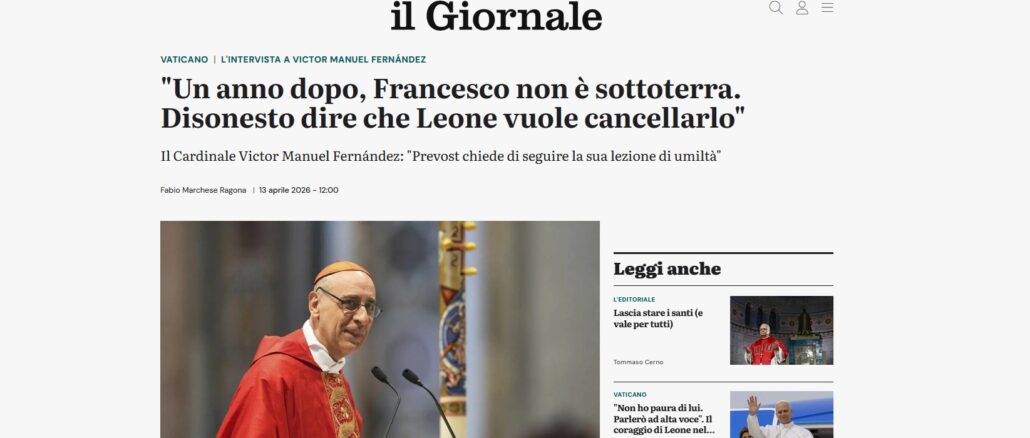Click the user account icon

point(802,7)
